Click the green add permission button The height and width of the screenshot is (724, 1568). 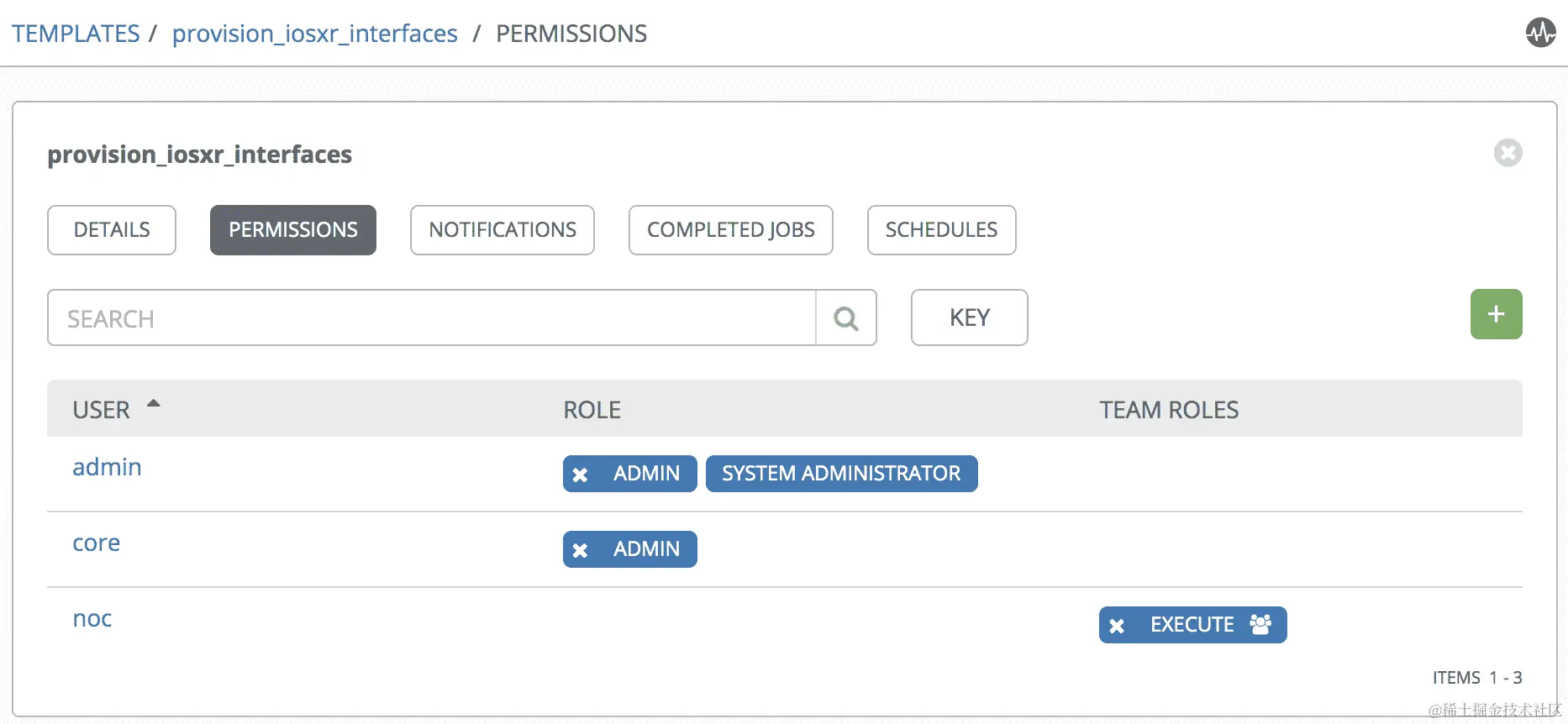coord(1496,314)
